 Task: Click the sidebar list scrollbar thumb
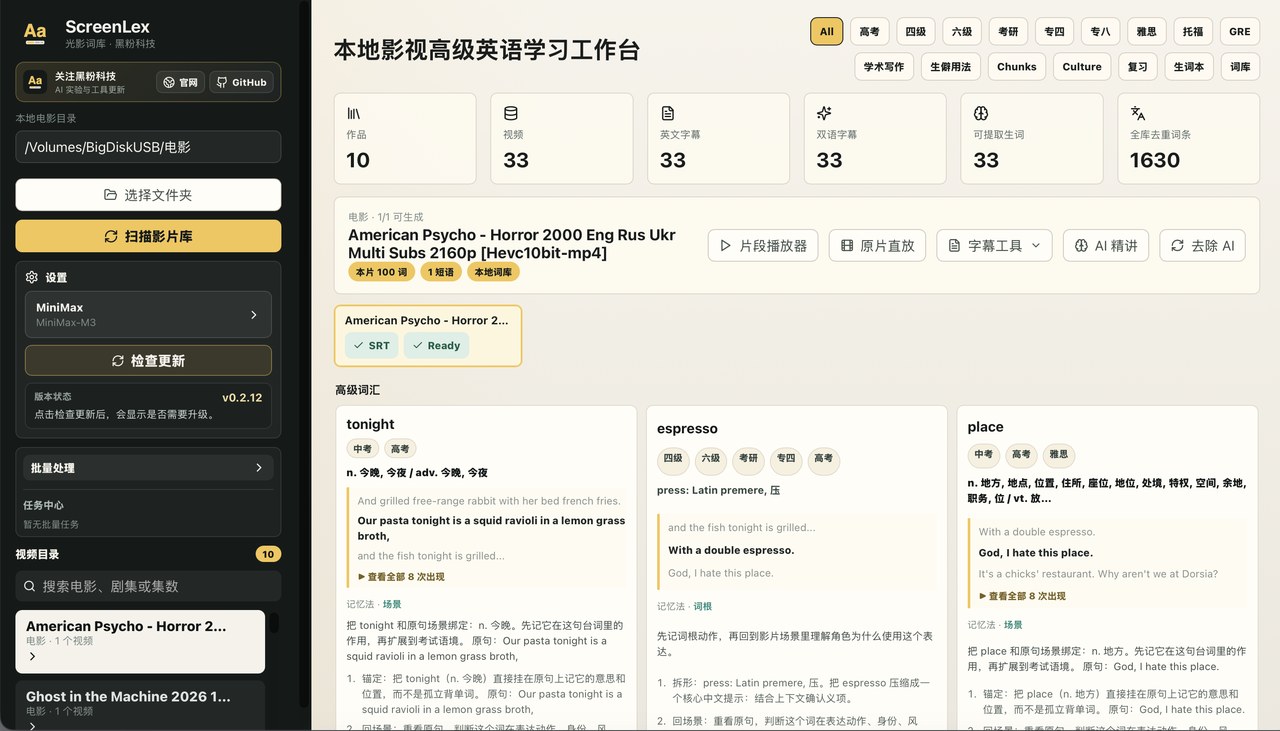click(274, 622)
